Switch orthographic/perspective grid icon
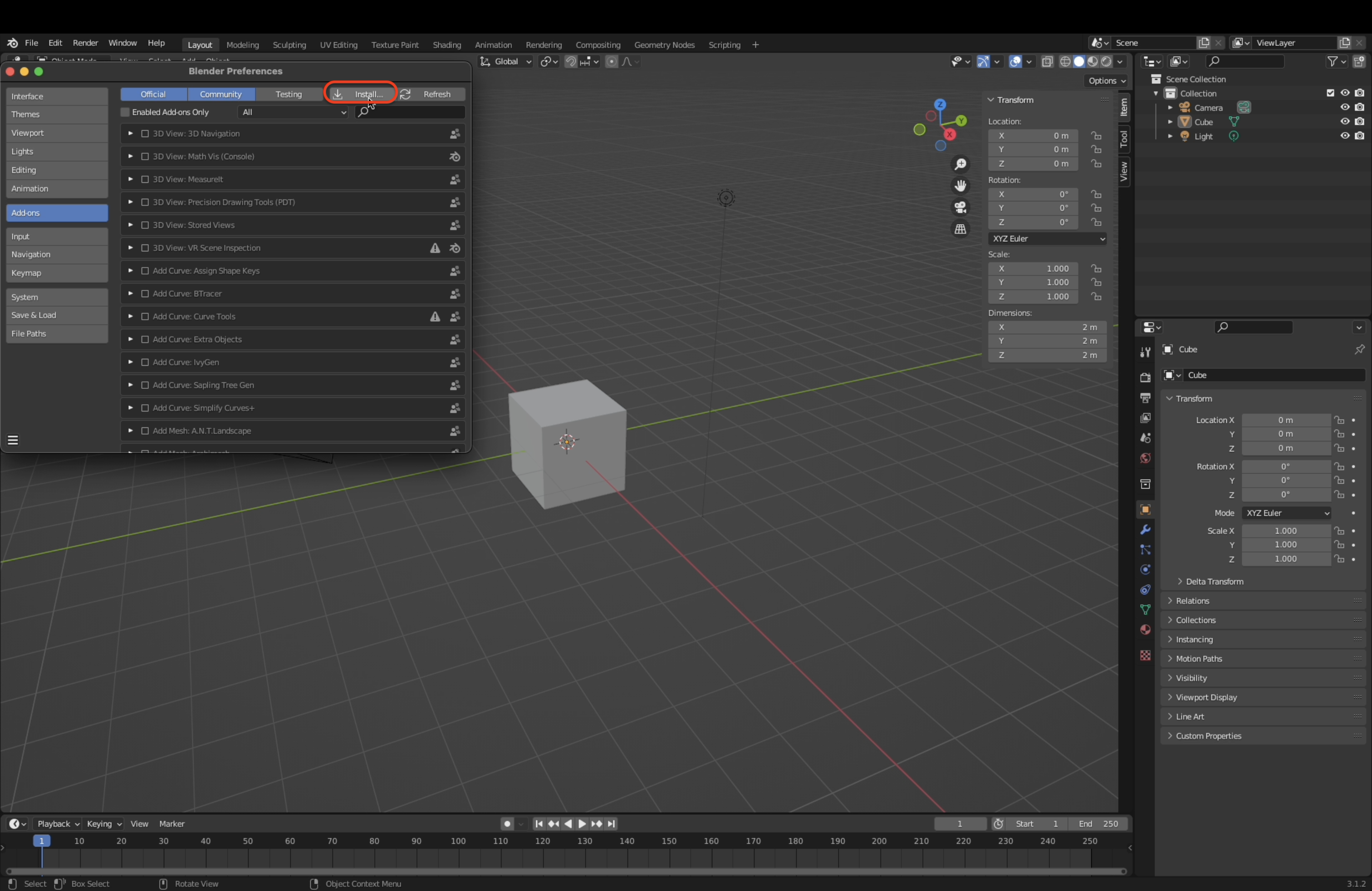1372x891 pixels. coord(960,229)
